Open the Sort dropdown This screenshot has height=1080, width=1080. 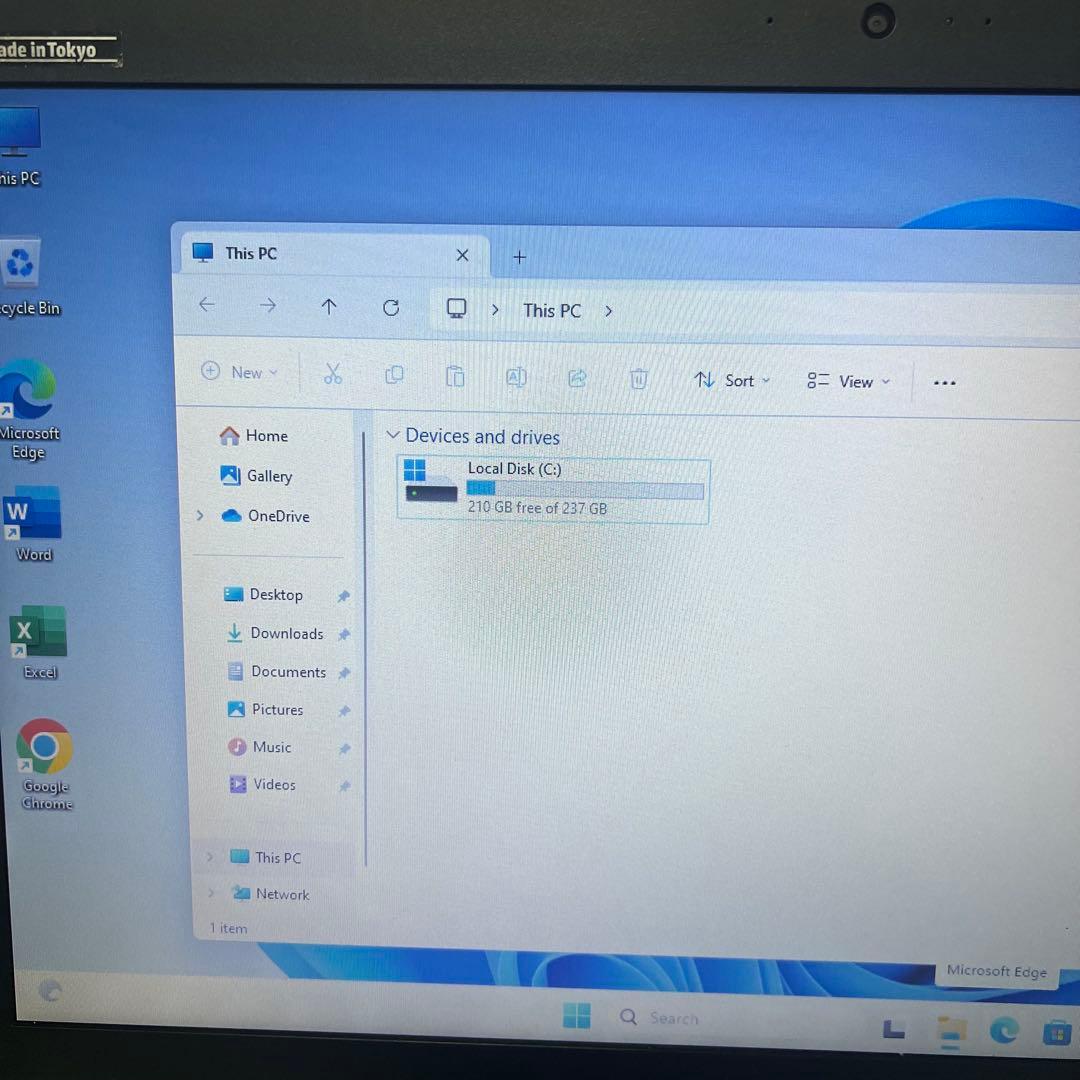(733, 381)
